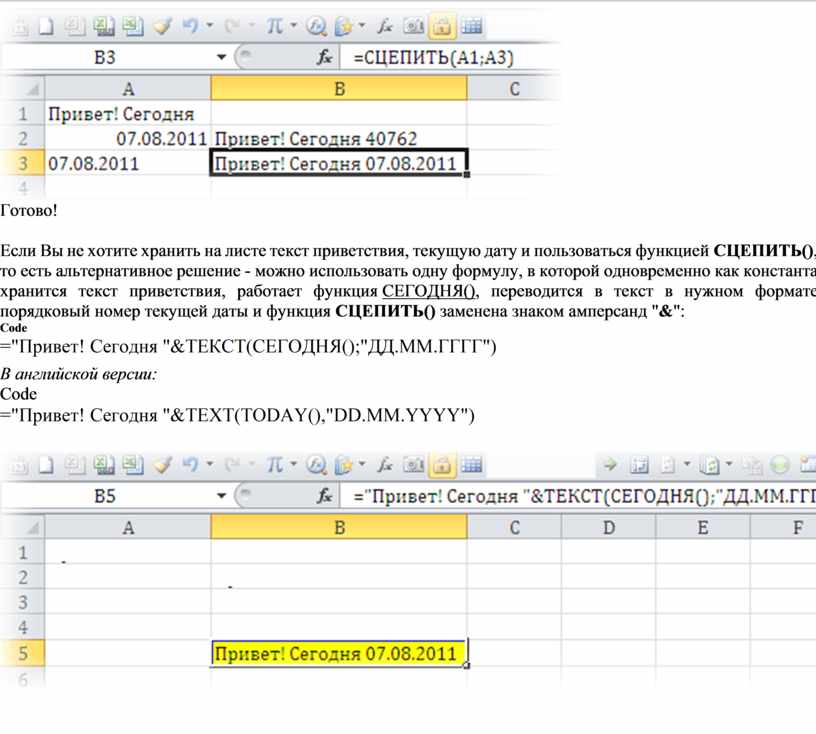Click the Undo arrow in the B3 spreadsheet toolbar
Viewport: 816px width, 734px height.
pos(190,26)
